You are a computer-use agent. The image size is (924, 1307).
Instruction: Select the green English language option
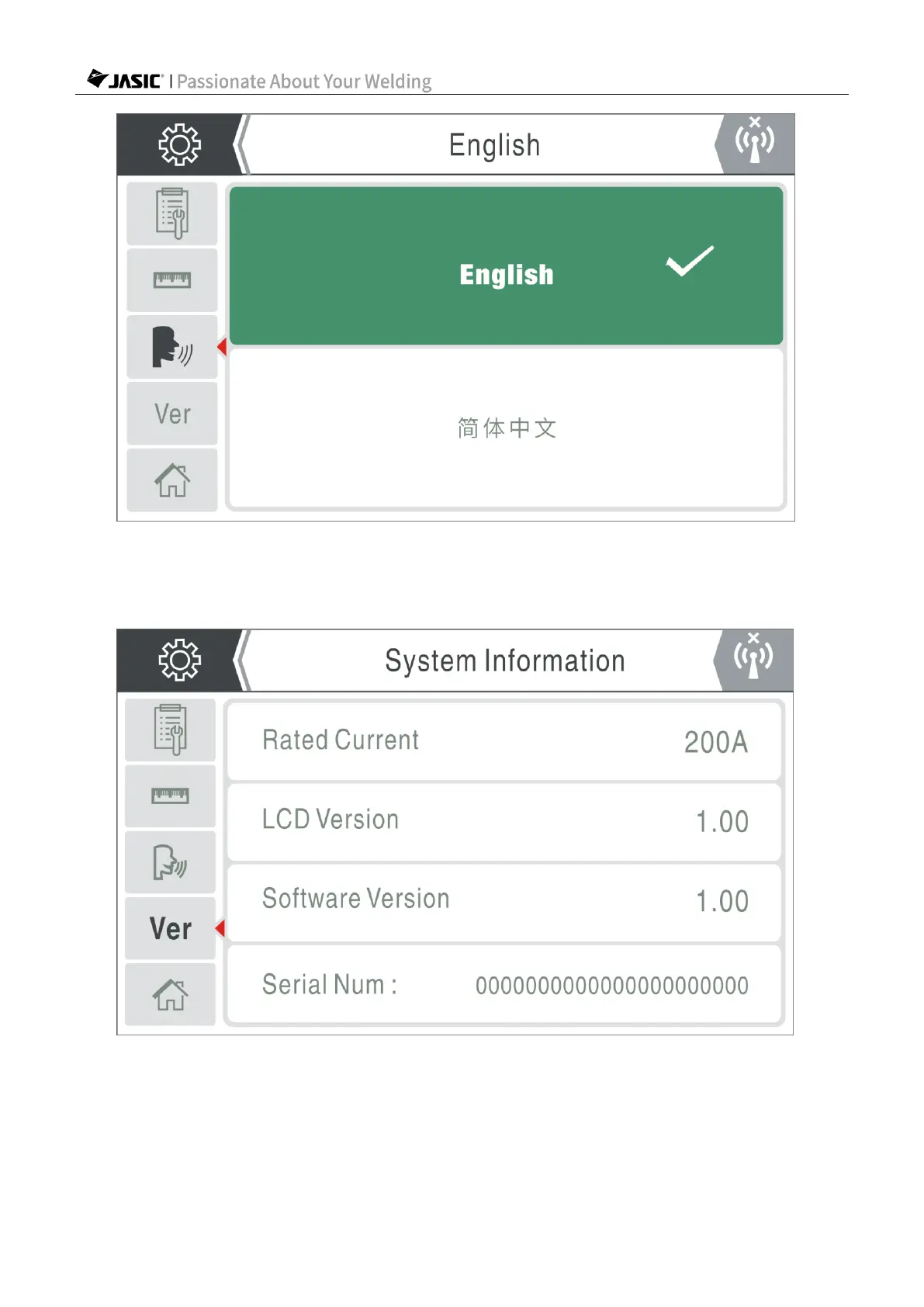(x=506, y=265)
